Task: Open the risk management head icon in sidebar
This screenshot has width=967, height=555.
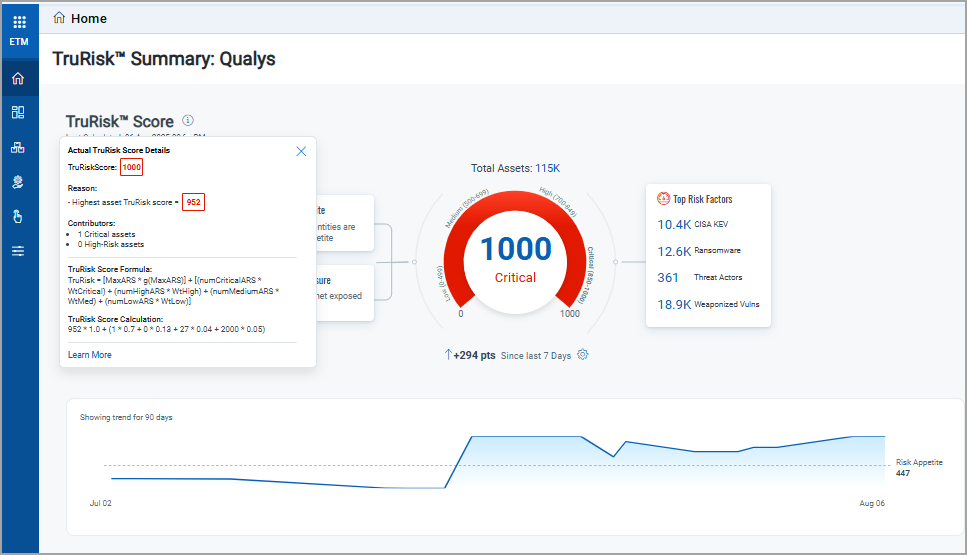Action: click(x=18, y=182)
